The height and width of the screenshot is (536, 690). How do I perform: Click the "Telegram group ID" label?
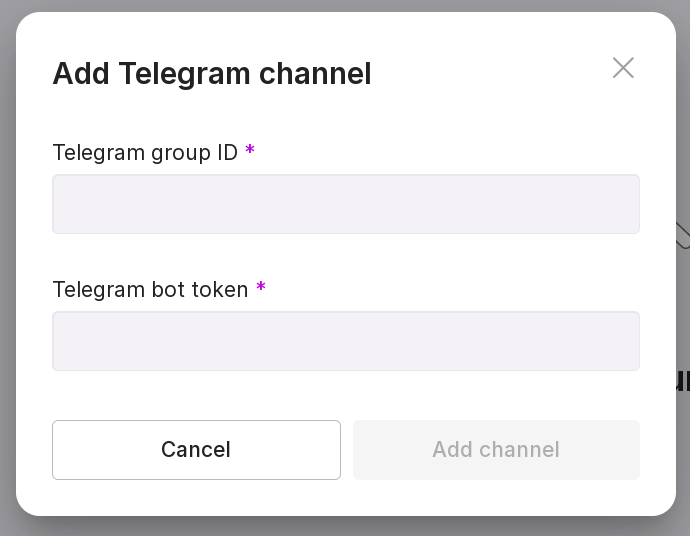[145, 152]
